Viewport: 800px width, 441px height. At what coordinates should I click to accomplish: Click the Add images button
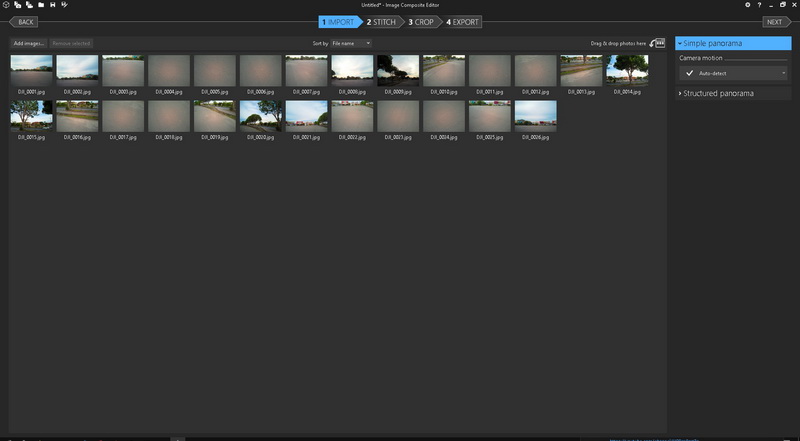pos(28,44)
